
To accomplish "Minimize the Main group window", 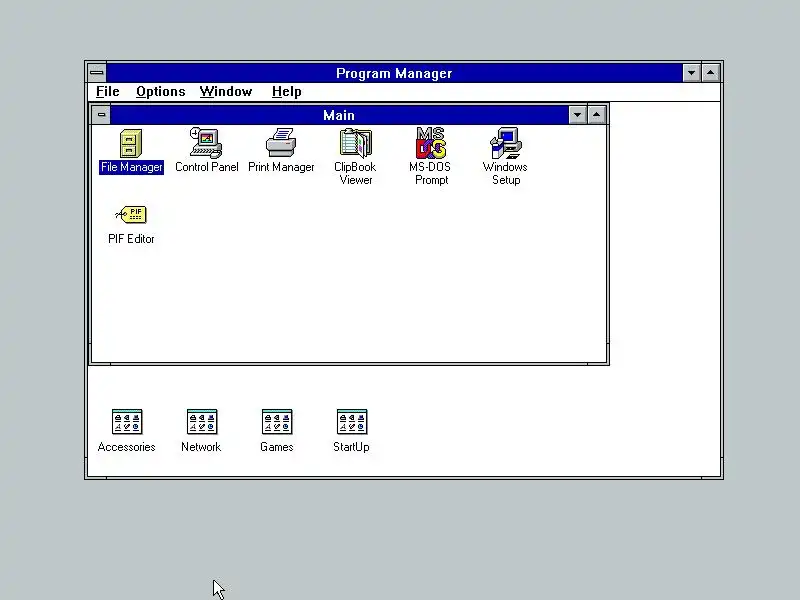I will coord(577,115).
